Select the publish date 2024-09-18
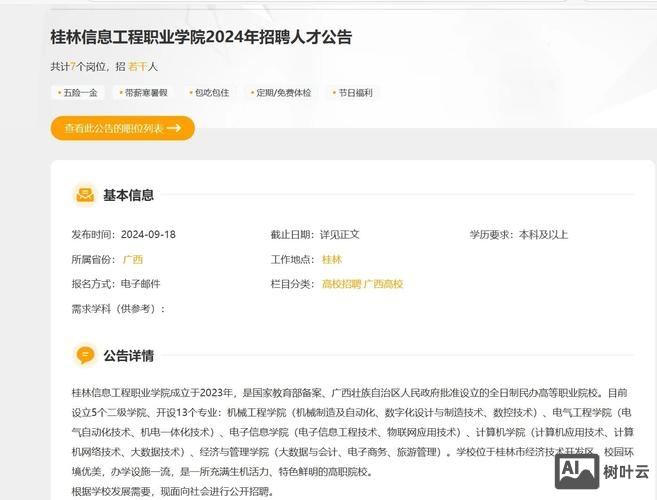This screenshot has width=657, height=500. tap(148, 234)
